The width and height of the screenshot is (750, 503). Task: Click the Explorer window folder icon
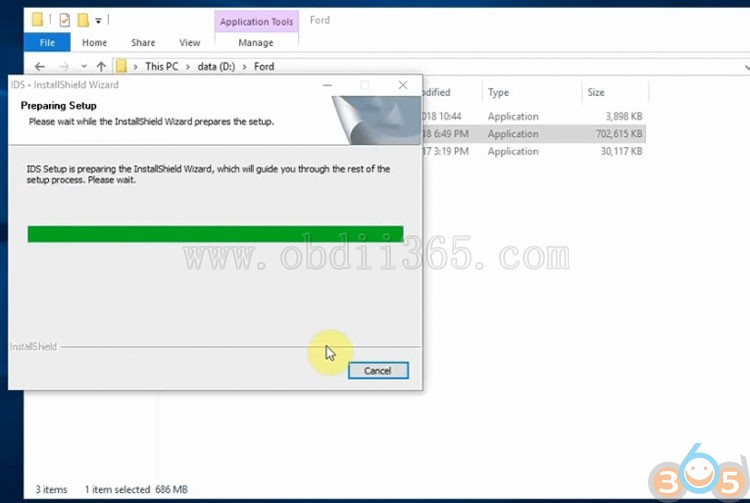[37, 20]
